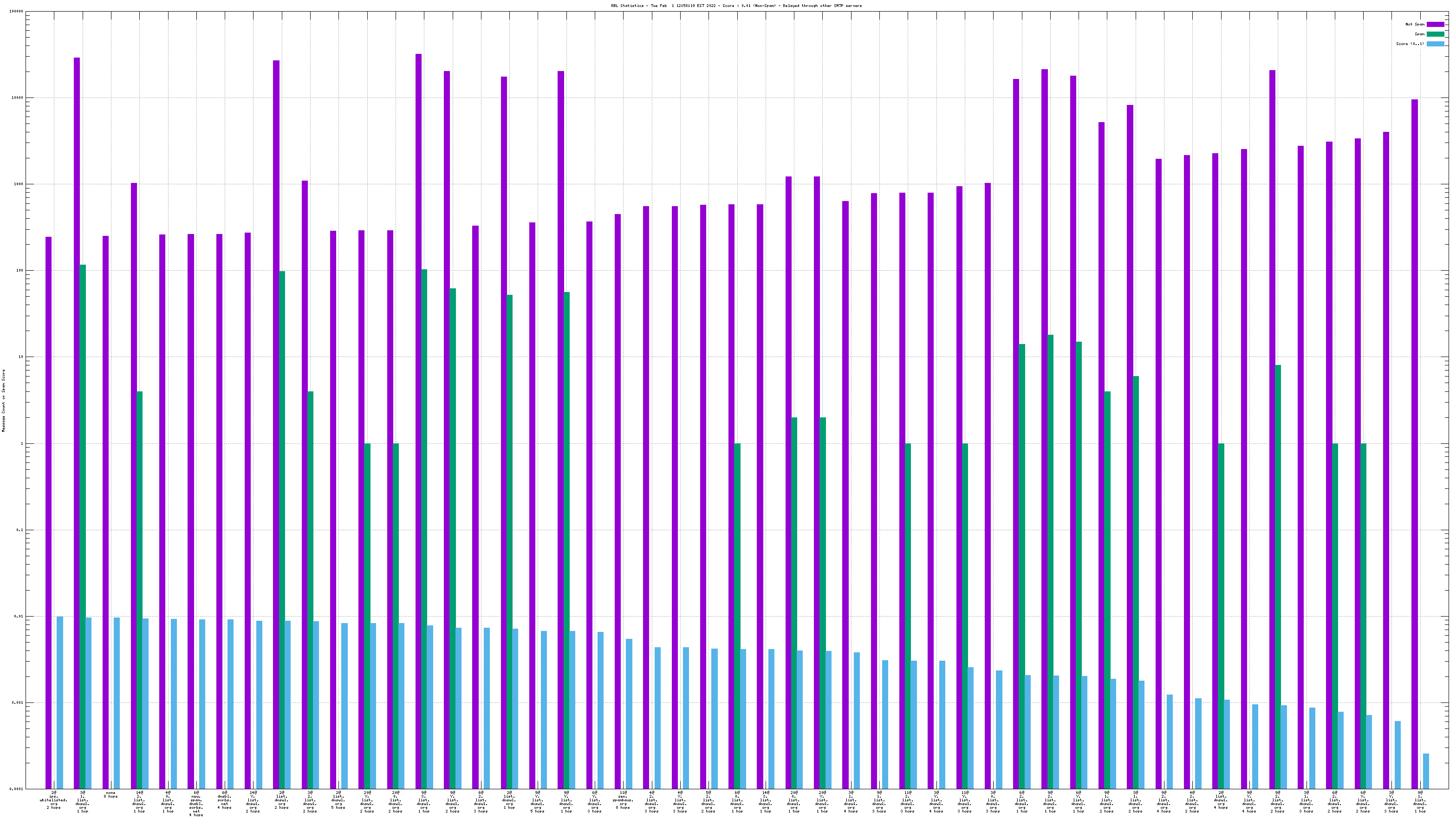Click the 'new.spam.dnsbl.sorbs.net 4 hops' x-axis label
1456x819 pixels.
[x=196, y=803]
